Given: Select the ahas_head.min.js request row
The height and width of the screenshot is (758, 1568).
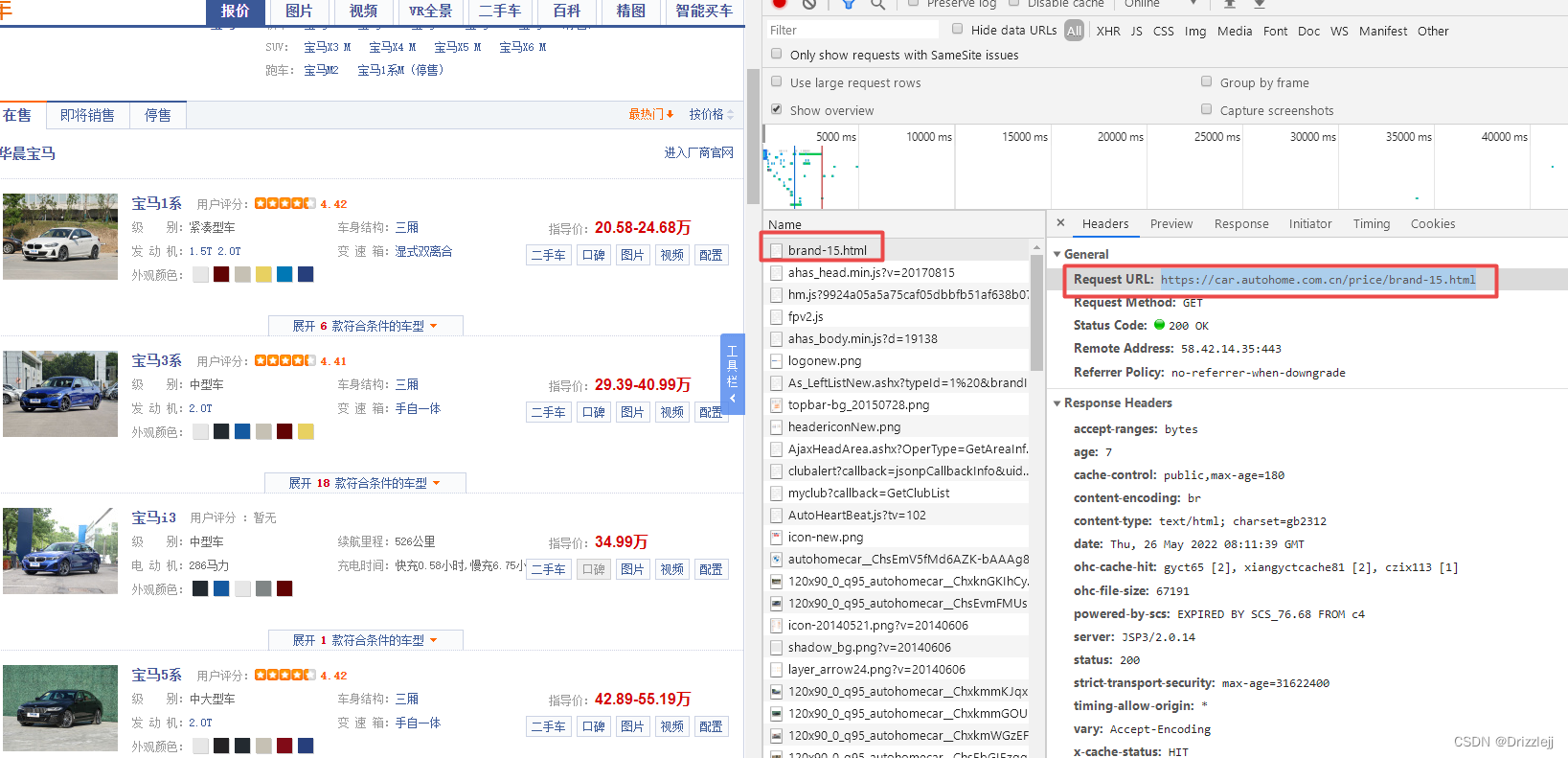Looking at the screenshot, I should point(898,272).
